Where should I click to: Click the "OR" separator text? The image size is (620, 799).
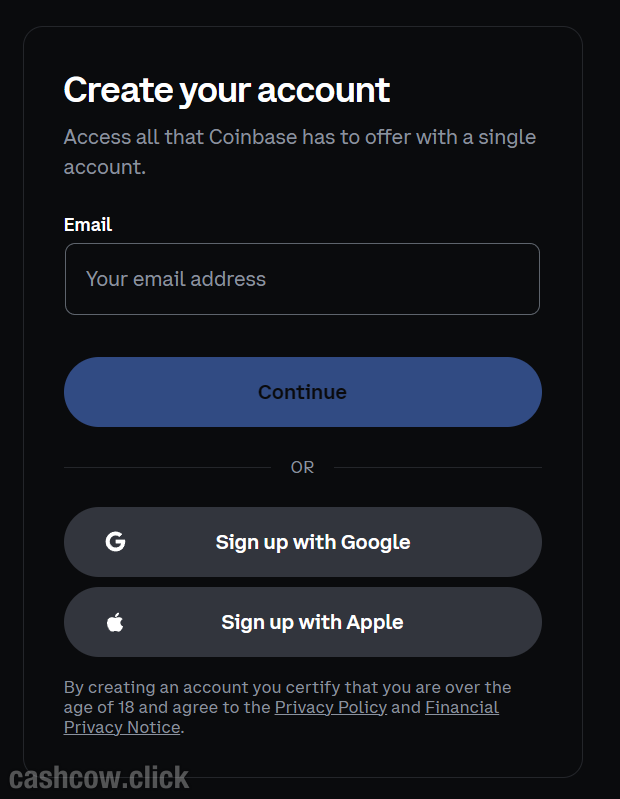302,467
